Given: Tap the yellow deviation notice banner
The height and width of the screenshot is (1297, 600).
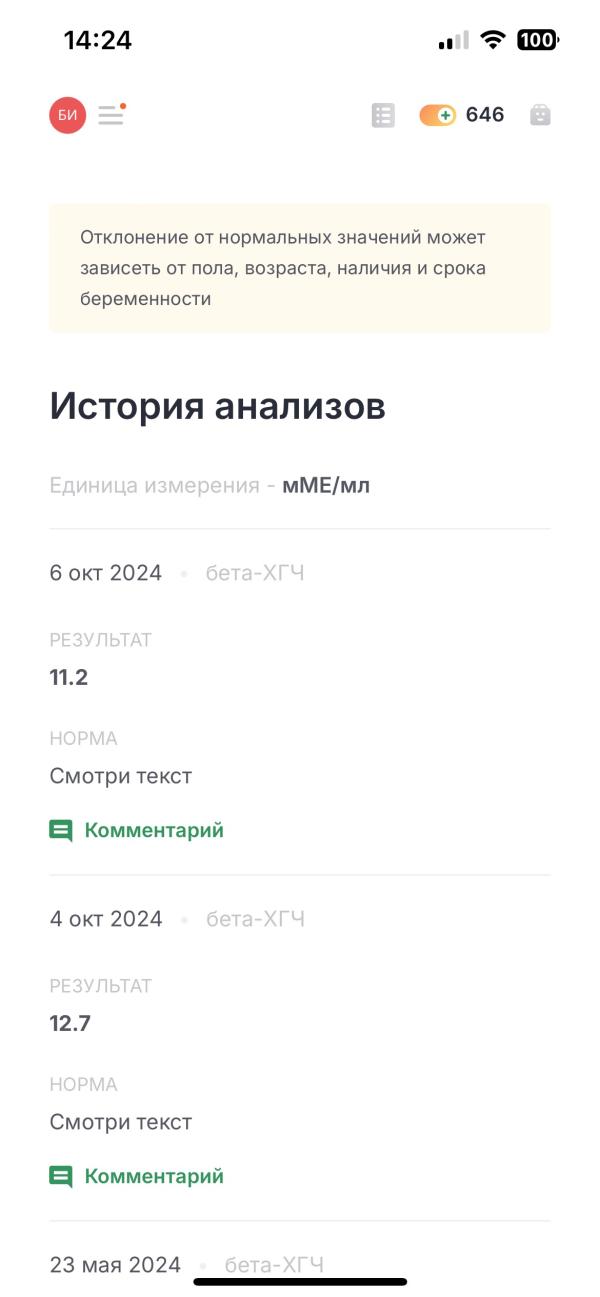Looking at the screenshot, I should (x=300, y=268).
